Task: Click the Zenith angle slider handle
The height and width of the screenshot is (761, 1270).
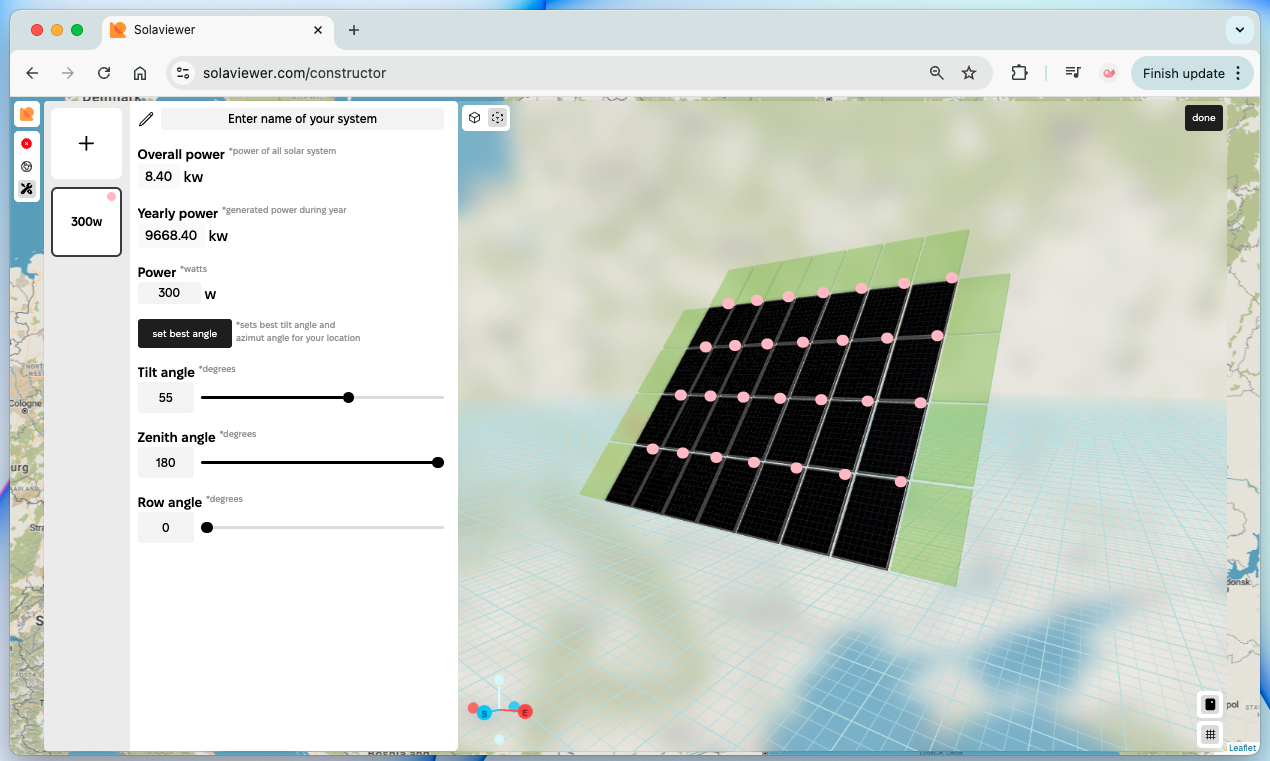Action: coord(438,463)
